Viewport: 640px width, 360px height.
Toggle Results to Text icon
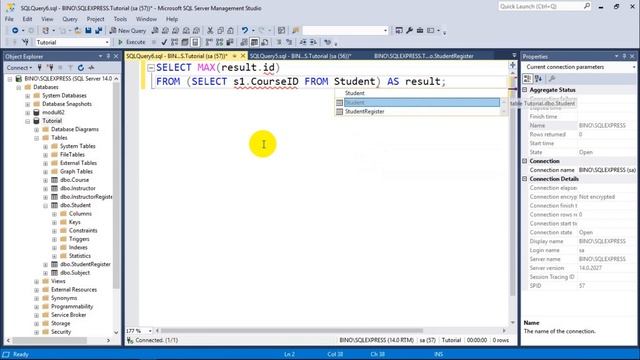click(x=244, y=42)
